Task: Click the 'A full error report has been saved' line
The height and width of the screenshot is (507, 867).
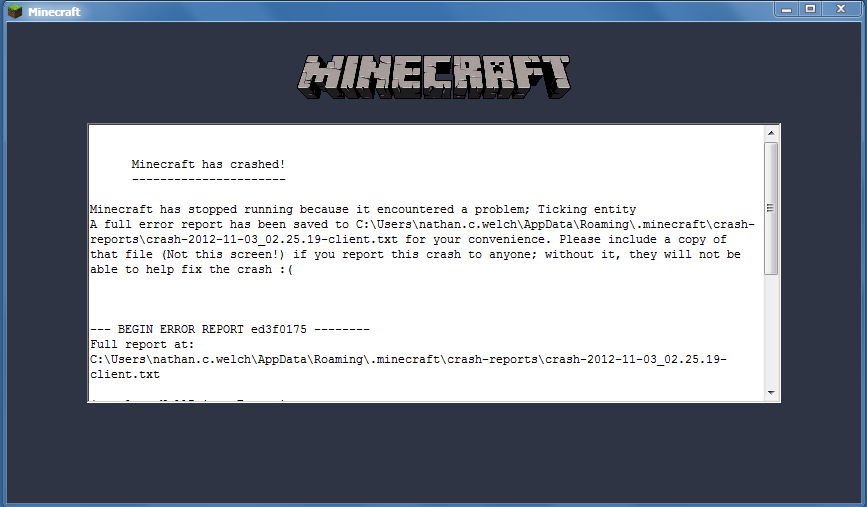Action: (x=422, y=224)
